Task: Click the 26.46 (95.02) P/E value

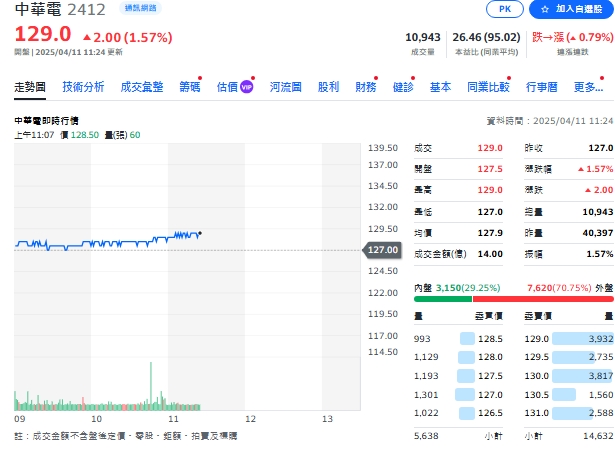Action: pyautogui.click(x=486, y=37)
